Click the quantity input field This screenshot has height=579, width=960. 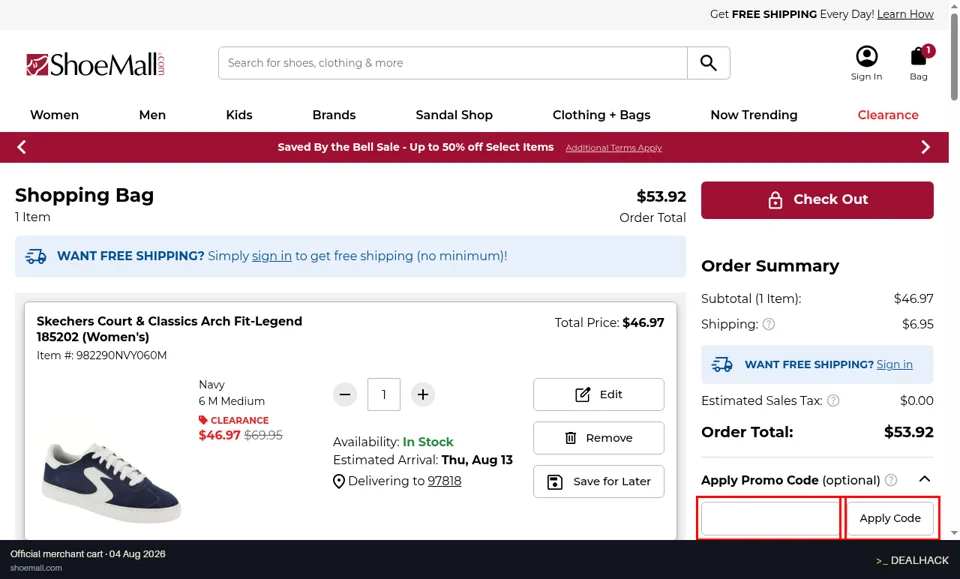pyautogui.click(x=384, y=395)
